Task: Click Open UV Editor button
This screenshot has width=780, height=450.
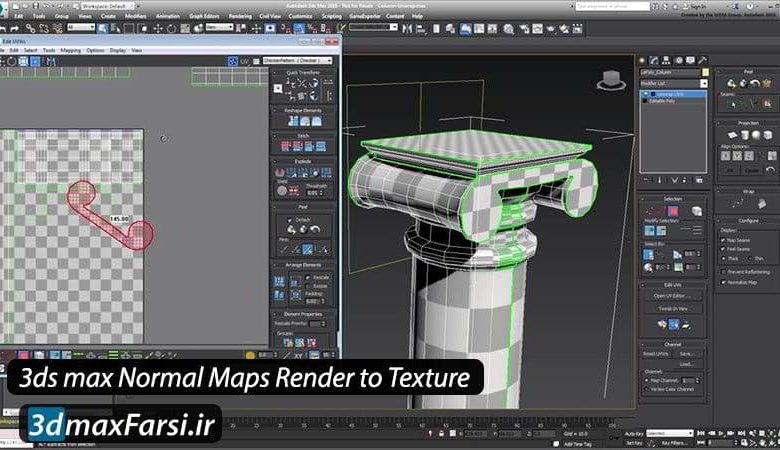Action: (673, 296)
